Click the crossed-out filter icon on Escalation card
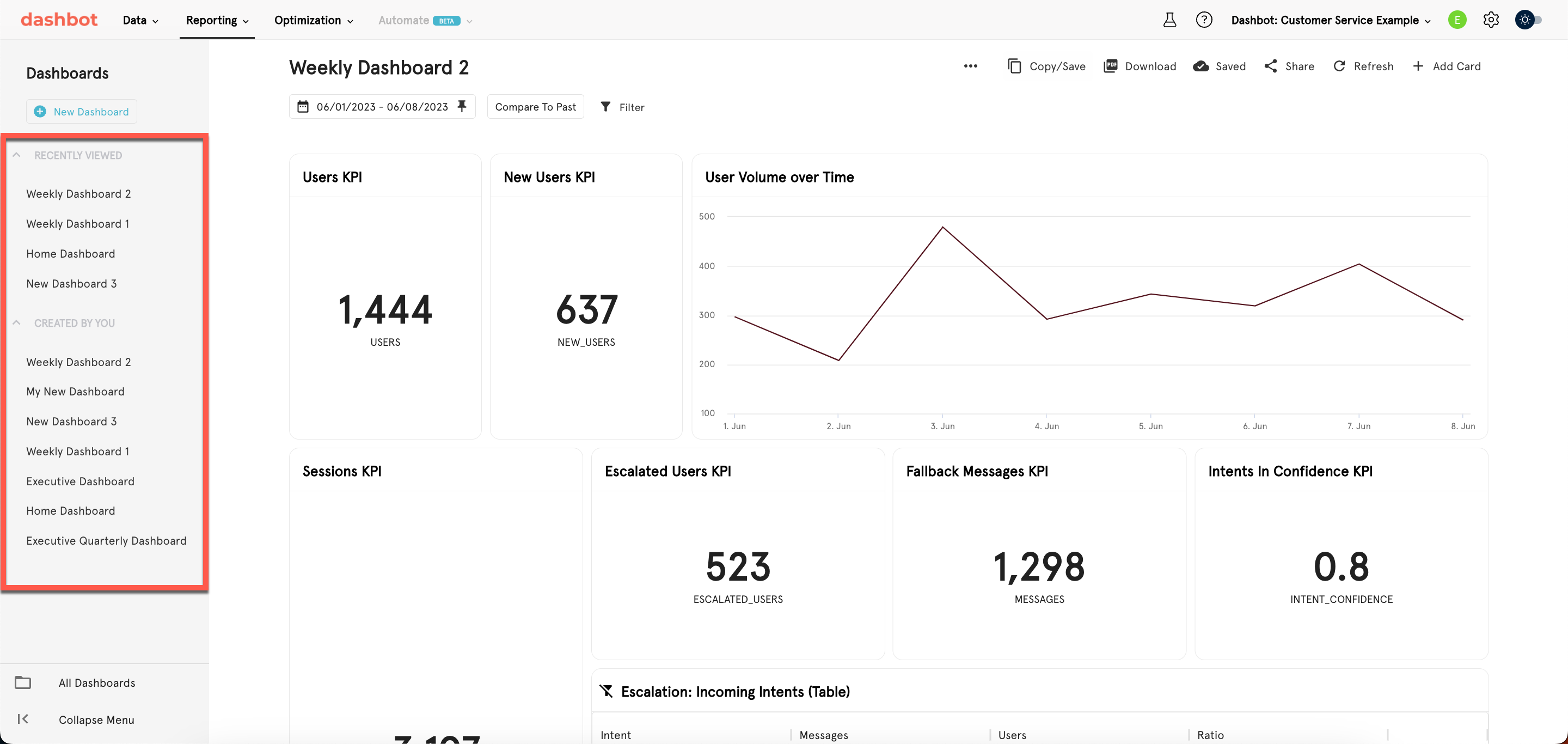Viewport: 1568px width, 744px height. pyautogui.click(x=607, y=691)
